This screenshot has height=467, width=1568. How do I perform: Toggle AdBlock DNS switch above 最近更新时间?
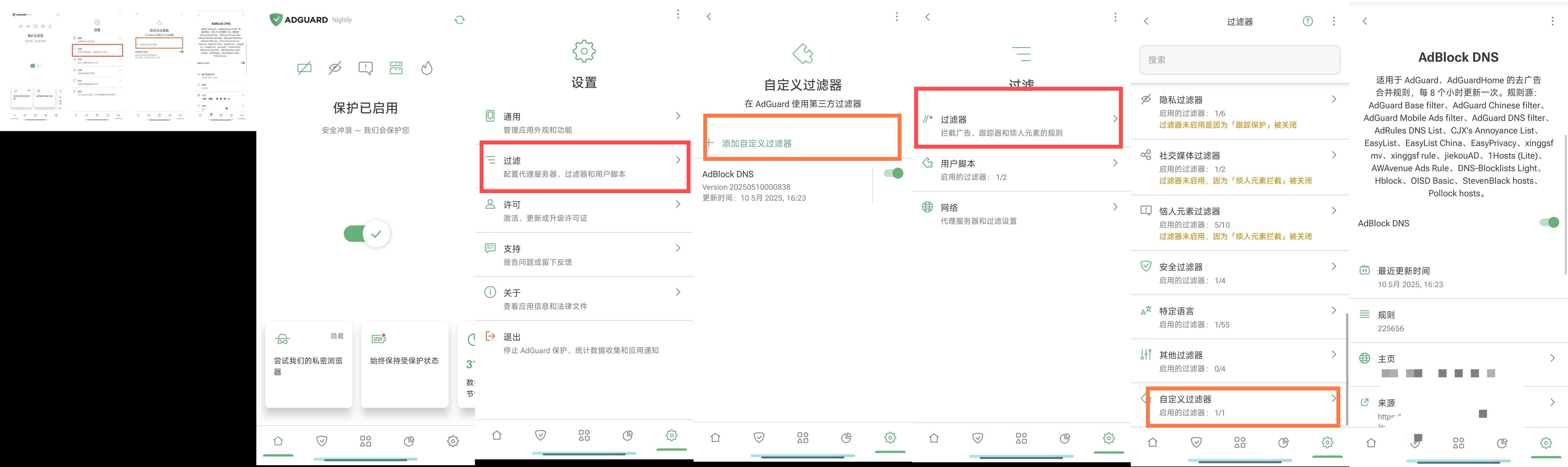point(1549,223)
